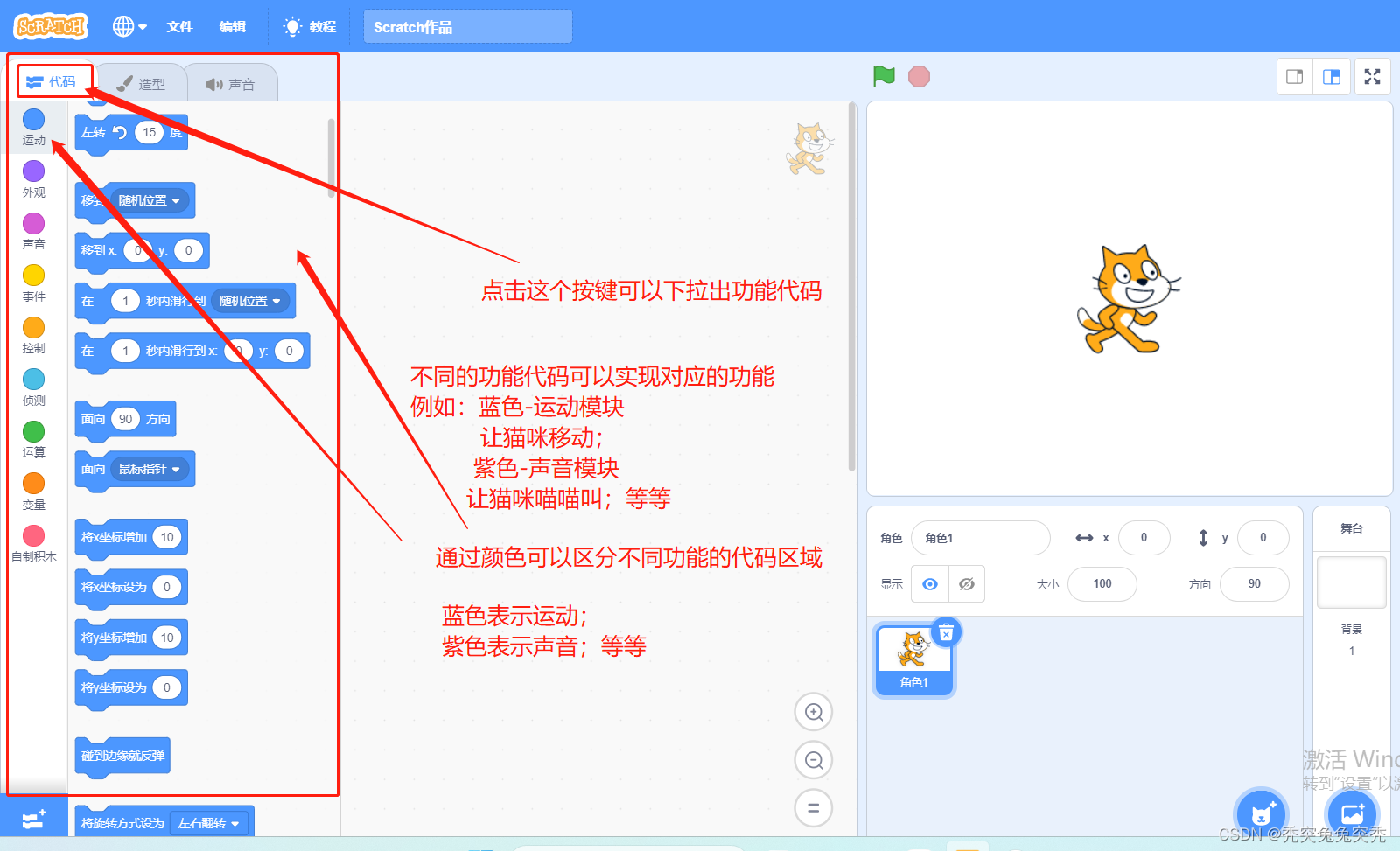Open the 编辑 menu
The image size is (1400, 851).
click(x=232, y=26)
